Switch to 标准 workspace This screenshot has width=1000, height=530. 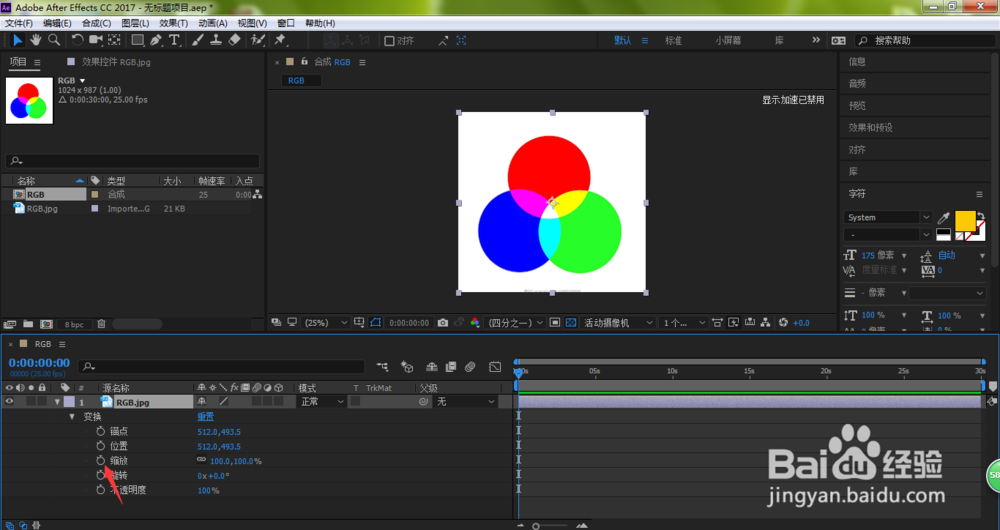[x=673, y=40]
